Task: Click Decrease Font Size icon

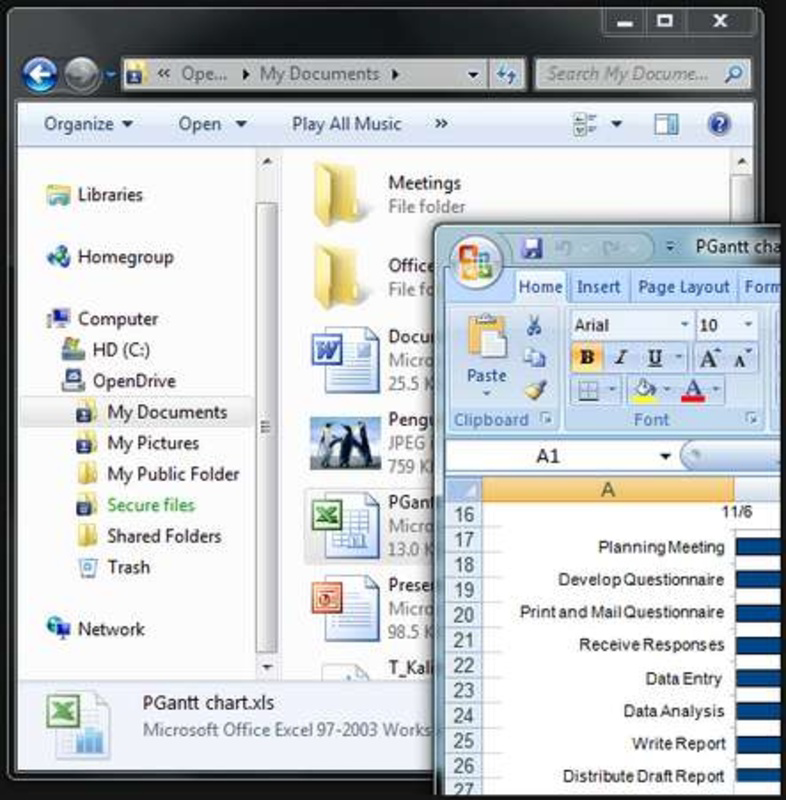Action: pyautogui.click(x=742, y=358)
